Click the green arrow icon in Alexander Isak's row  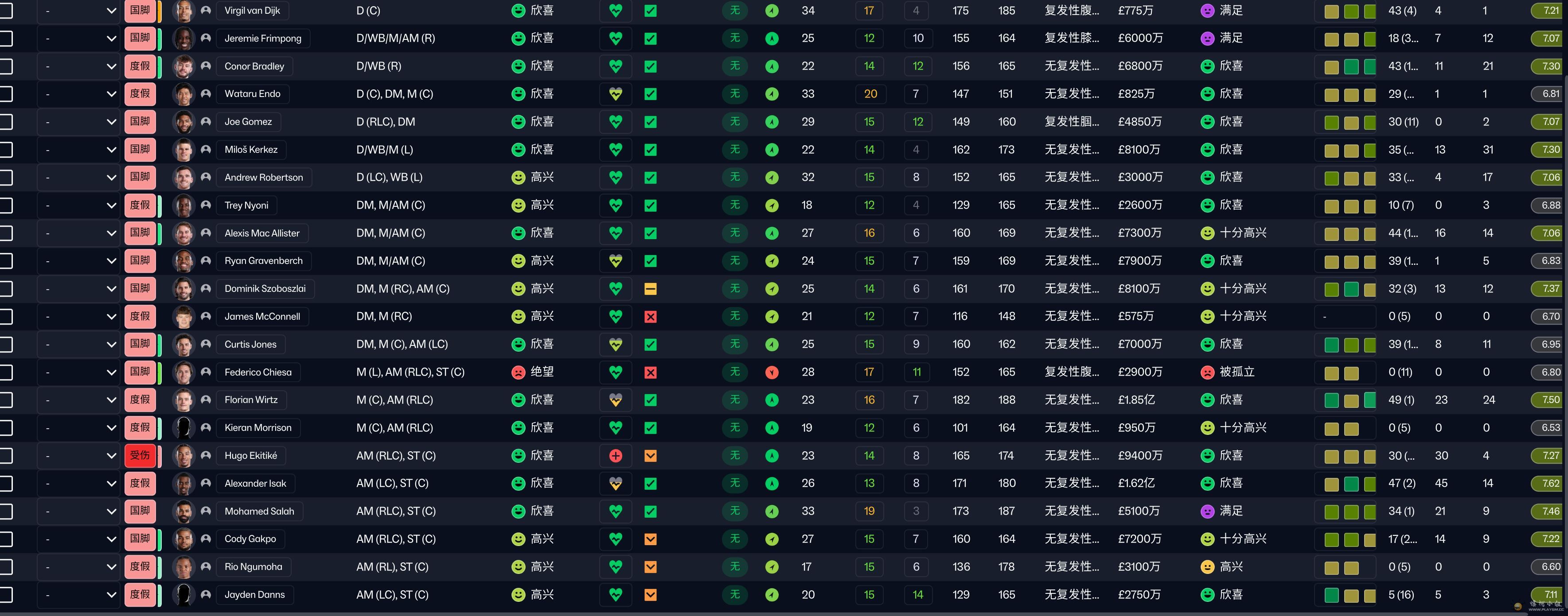[x=771, y=484]
